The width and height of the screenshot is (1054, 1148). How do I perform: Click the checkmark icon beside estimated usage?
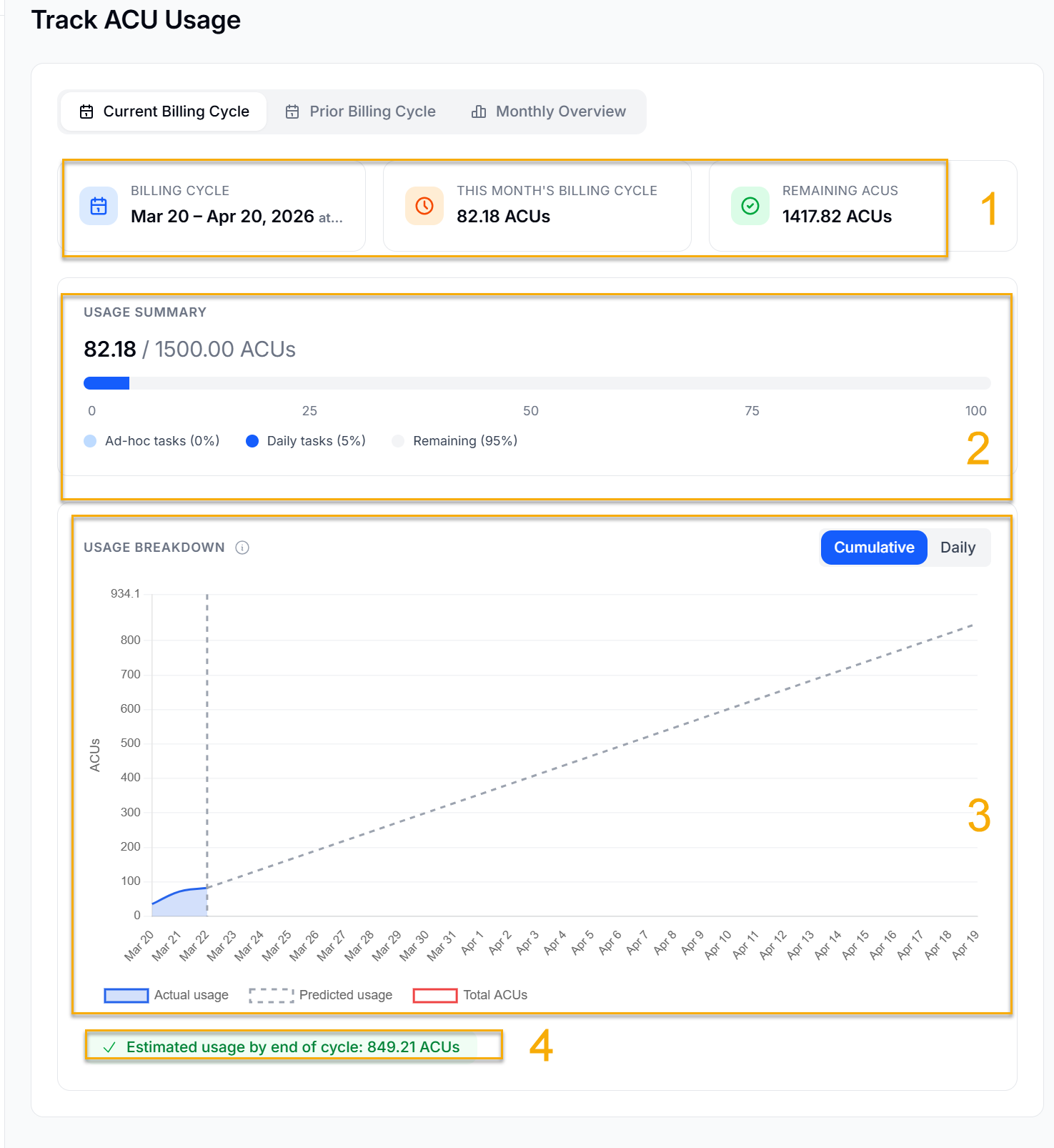(109, 1047)
